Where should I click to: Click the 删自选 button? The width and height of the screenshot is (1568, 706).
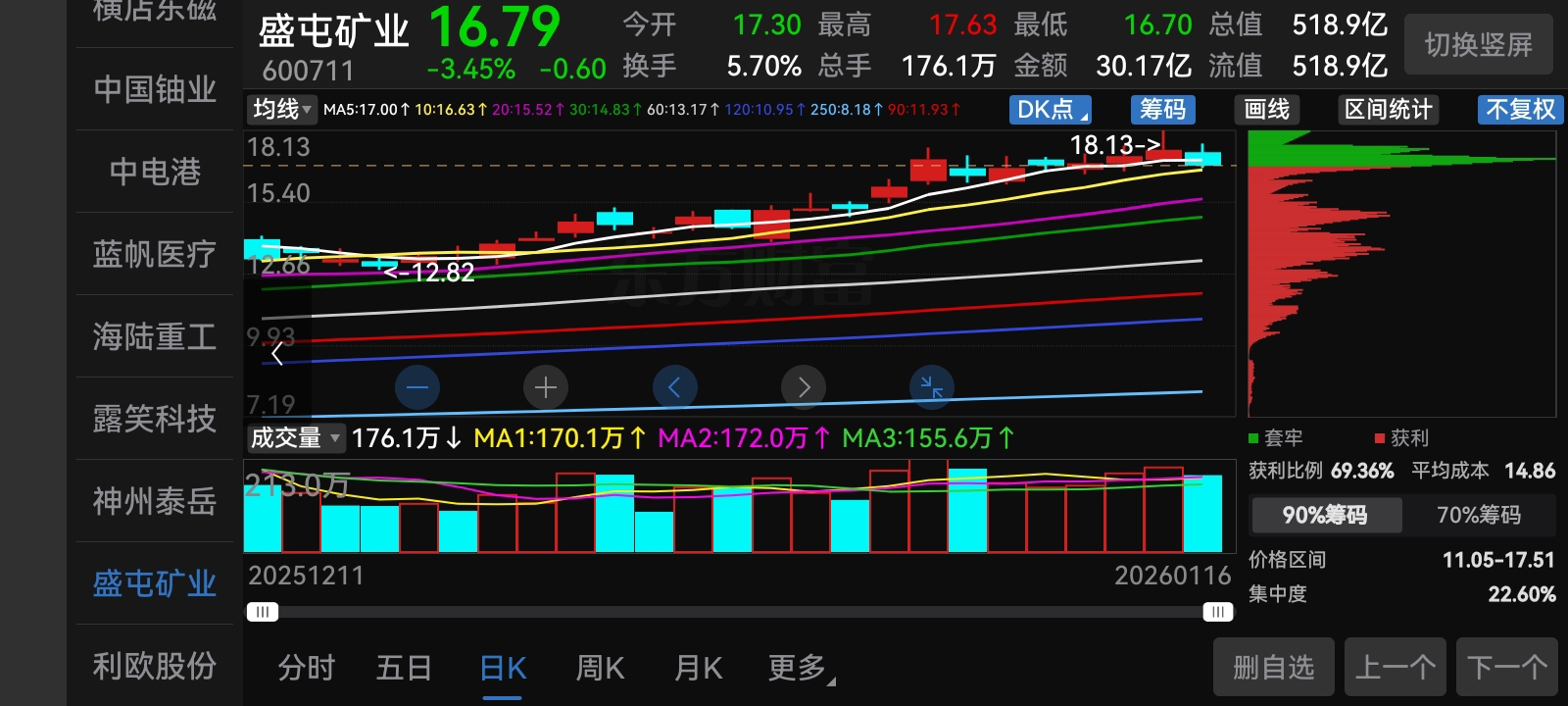click(1273, 668)
